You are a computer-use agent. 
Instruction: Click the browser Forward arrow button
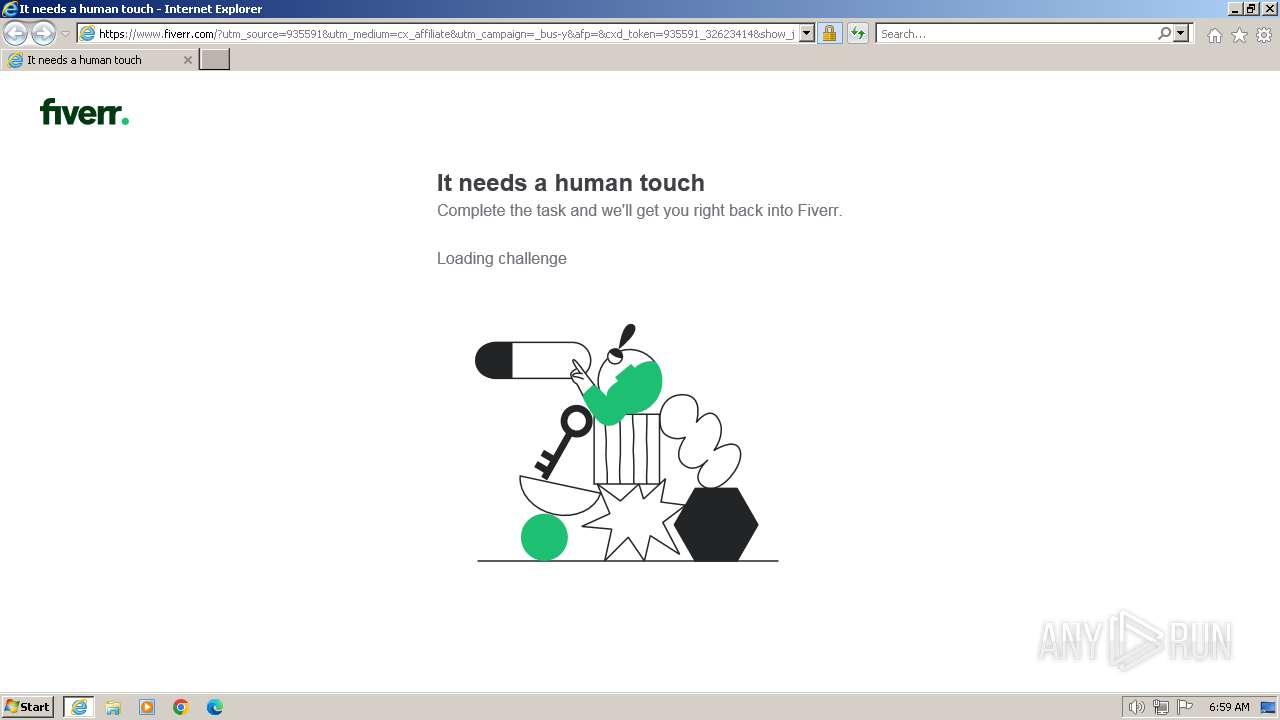[43, 34]
